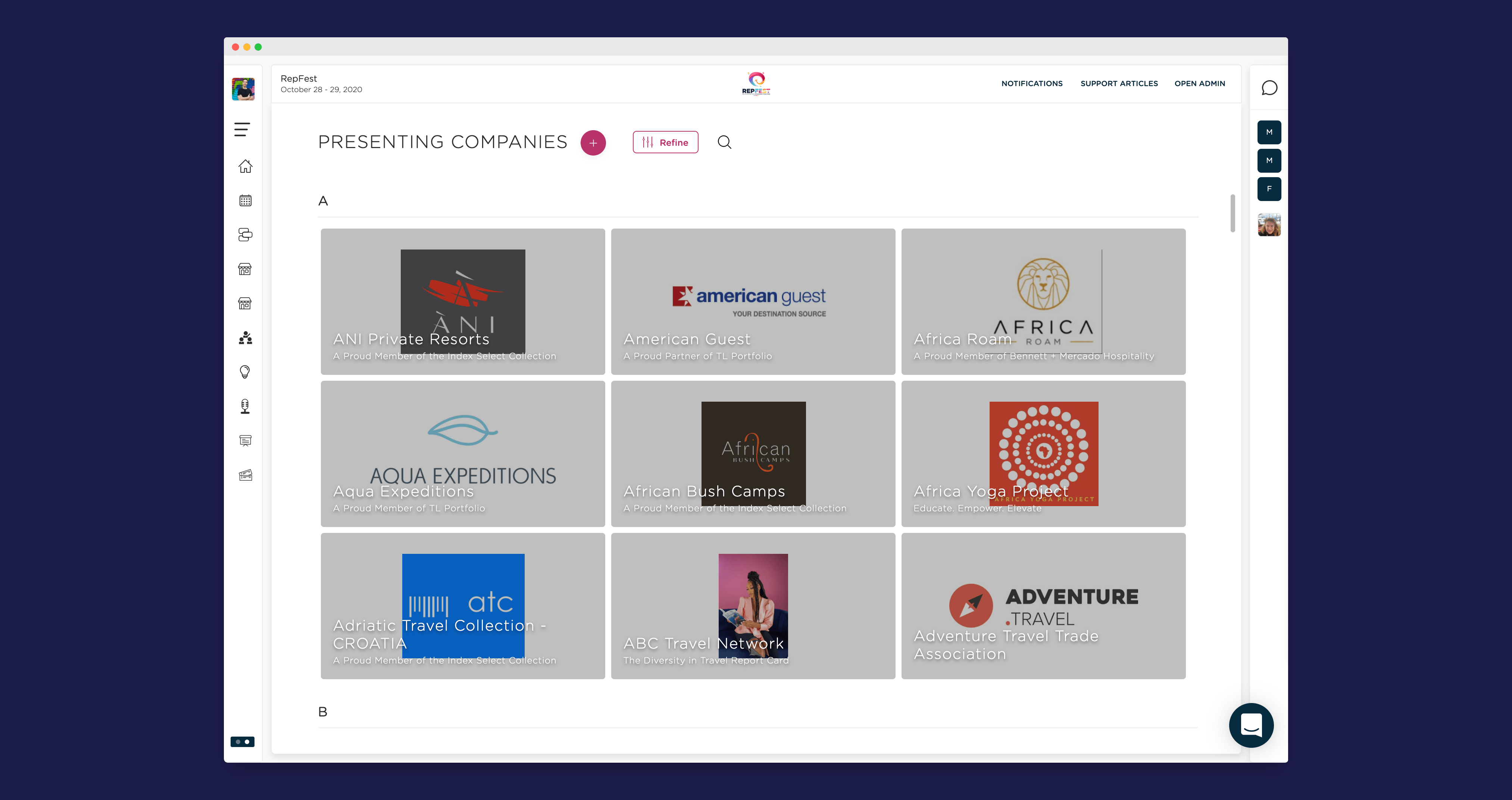The width and height of the screenshot is (1512, 800).
Task: Open the Africa Roam company card
Action: (1043, 301)
